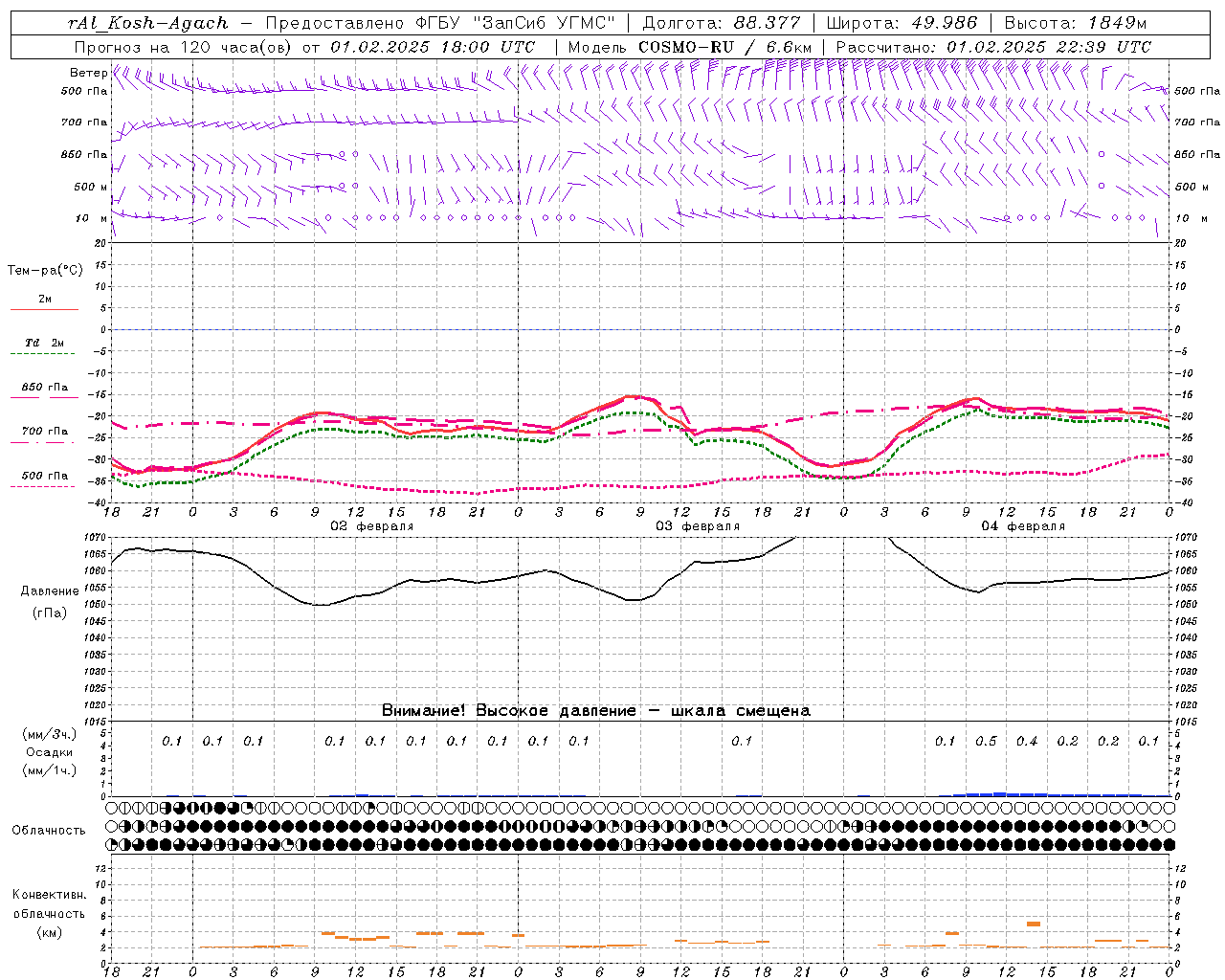This screenshot has height=980, width=1225.
Task: Click the Тем-ра(°C) temperature label
Action: tap(45, 270)
